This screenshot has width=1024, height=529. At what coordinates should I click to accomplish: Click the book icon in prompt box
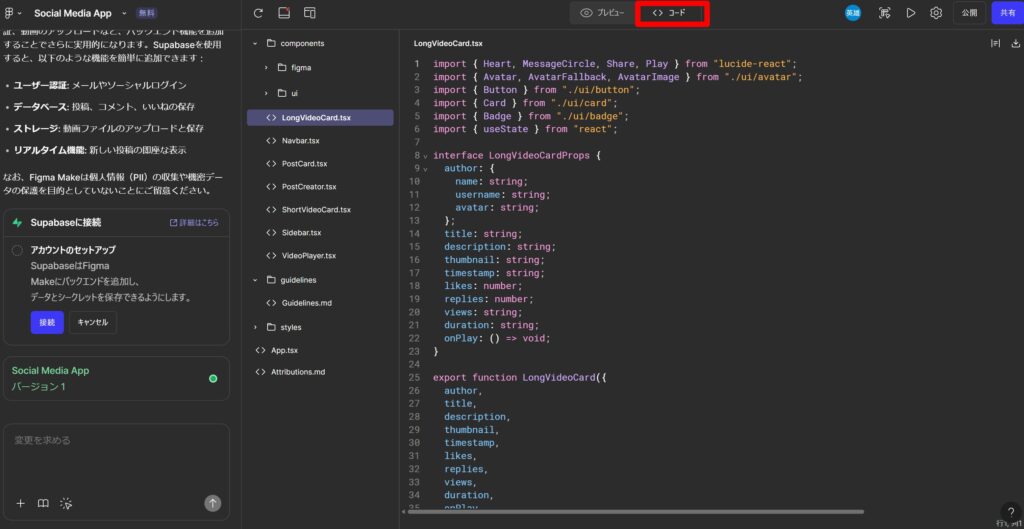point(43,503)
